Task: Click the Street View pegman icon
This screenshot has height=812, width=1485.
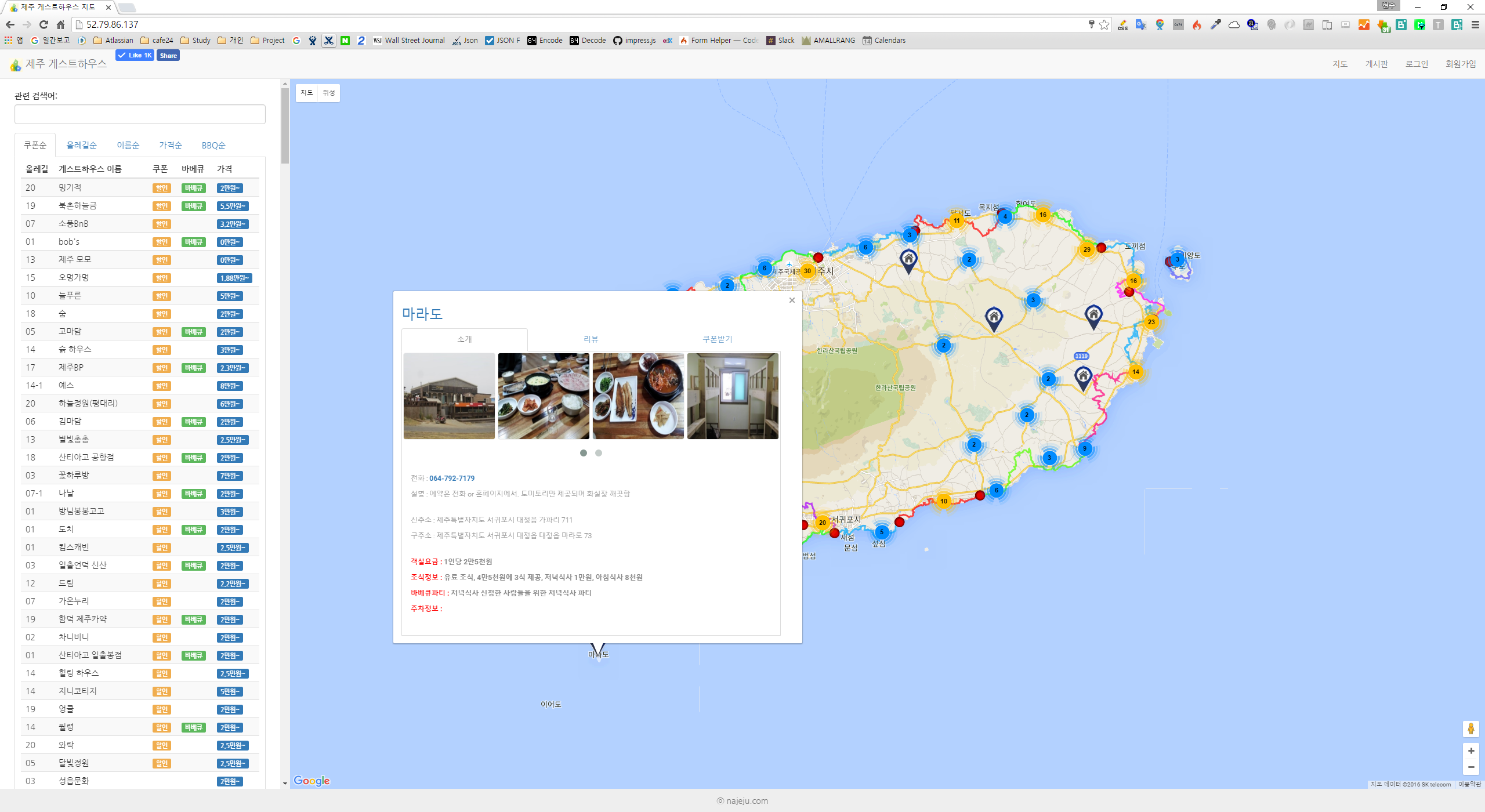Action: (x=1470, y=728)
